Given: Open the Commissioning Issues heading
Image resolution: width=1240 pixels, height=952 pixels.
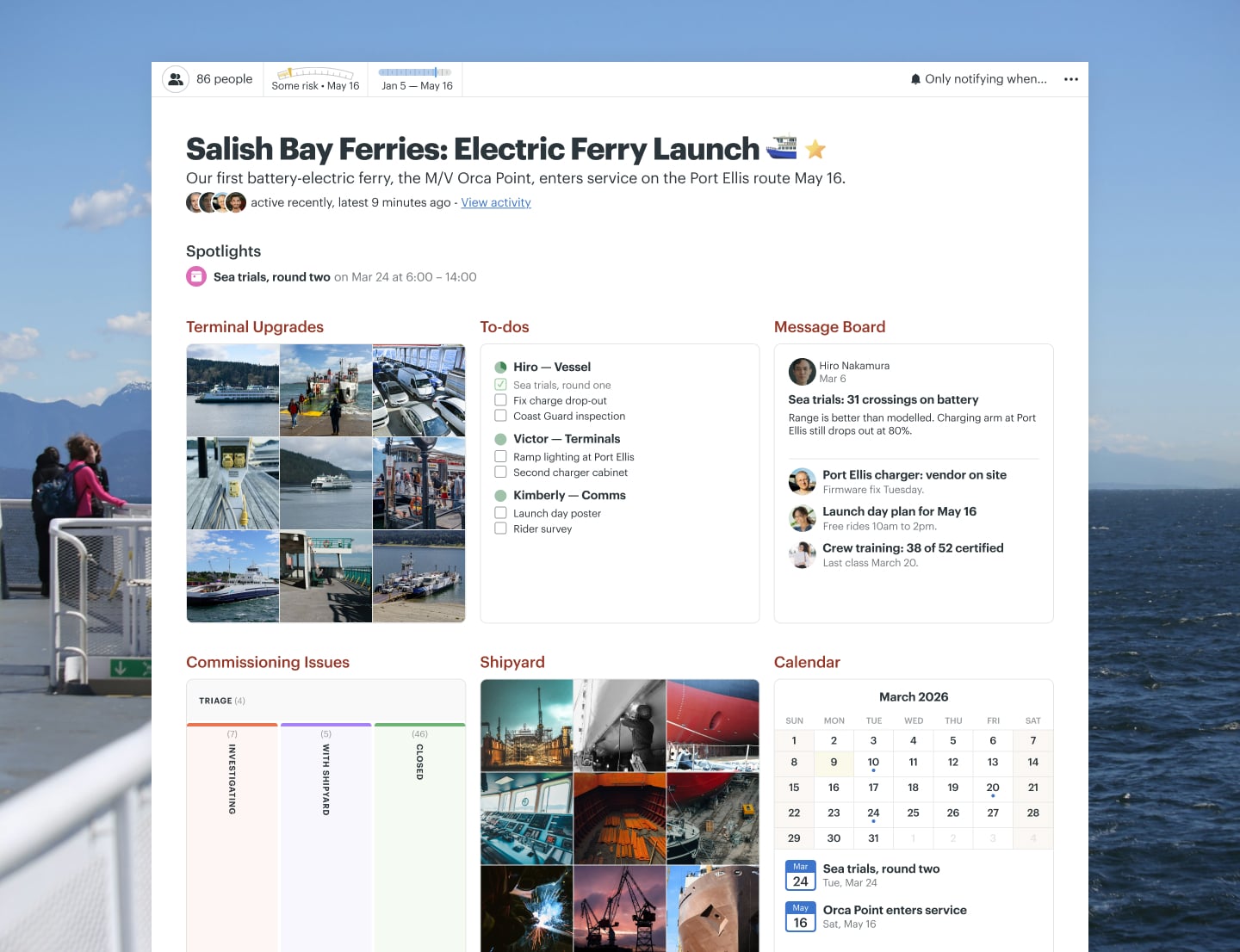Looking at the screenshot, I should click(268, 662).
